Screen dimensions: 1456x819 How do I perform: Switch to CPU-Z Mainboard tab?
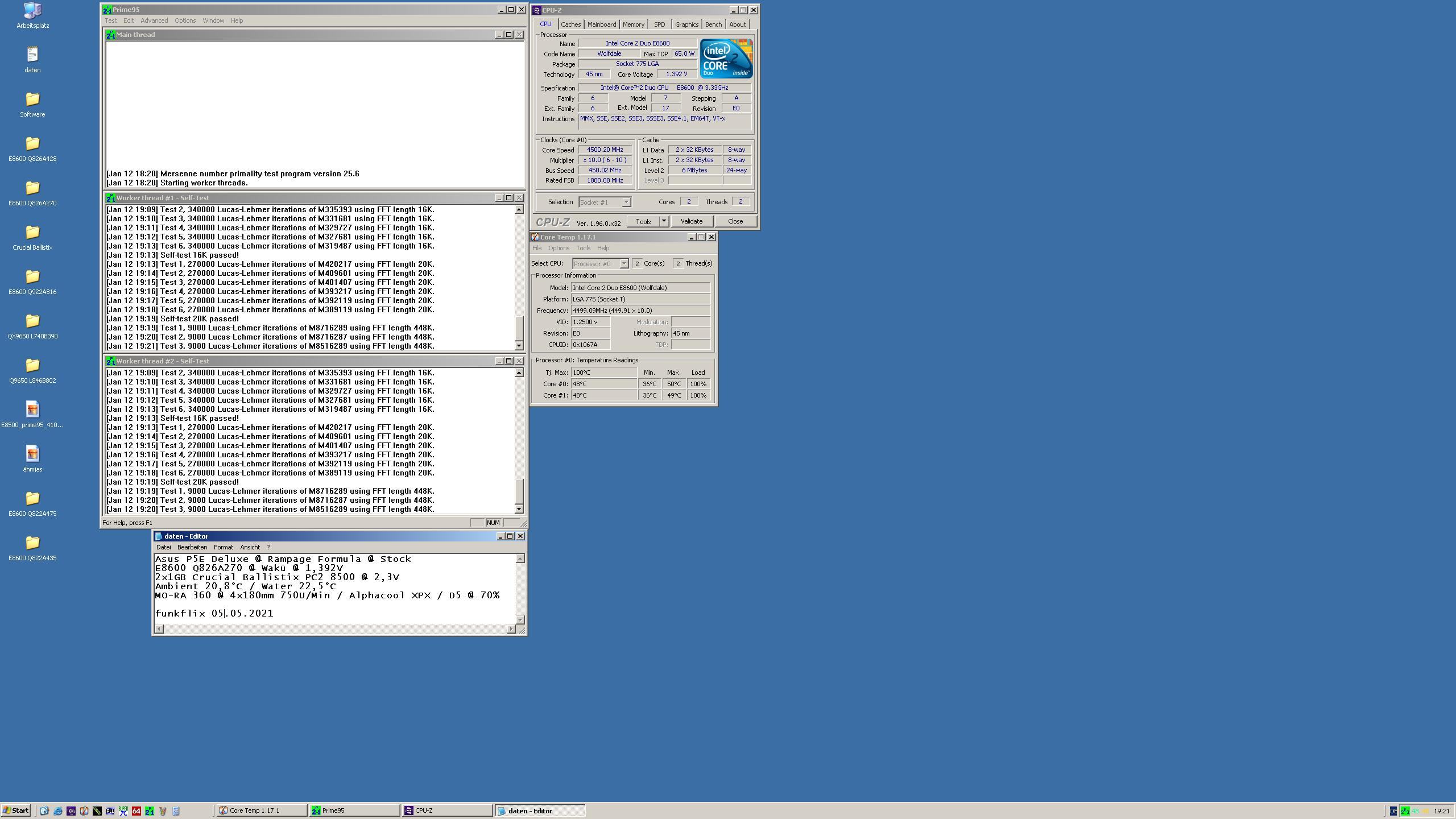[601, 24]
